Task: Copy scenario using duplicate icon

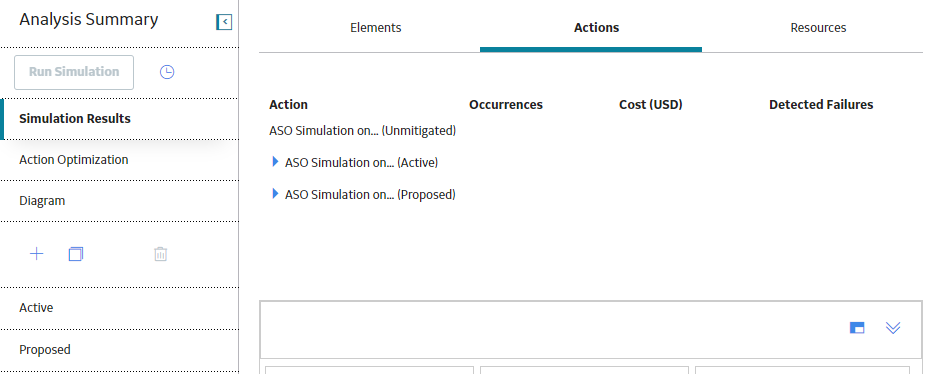Action: tap(76, 254)
